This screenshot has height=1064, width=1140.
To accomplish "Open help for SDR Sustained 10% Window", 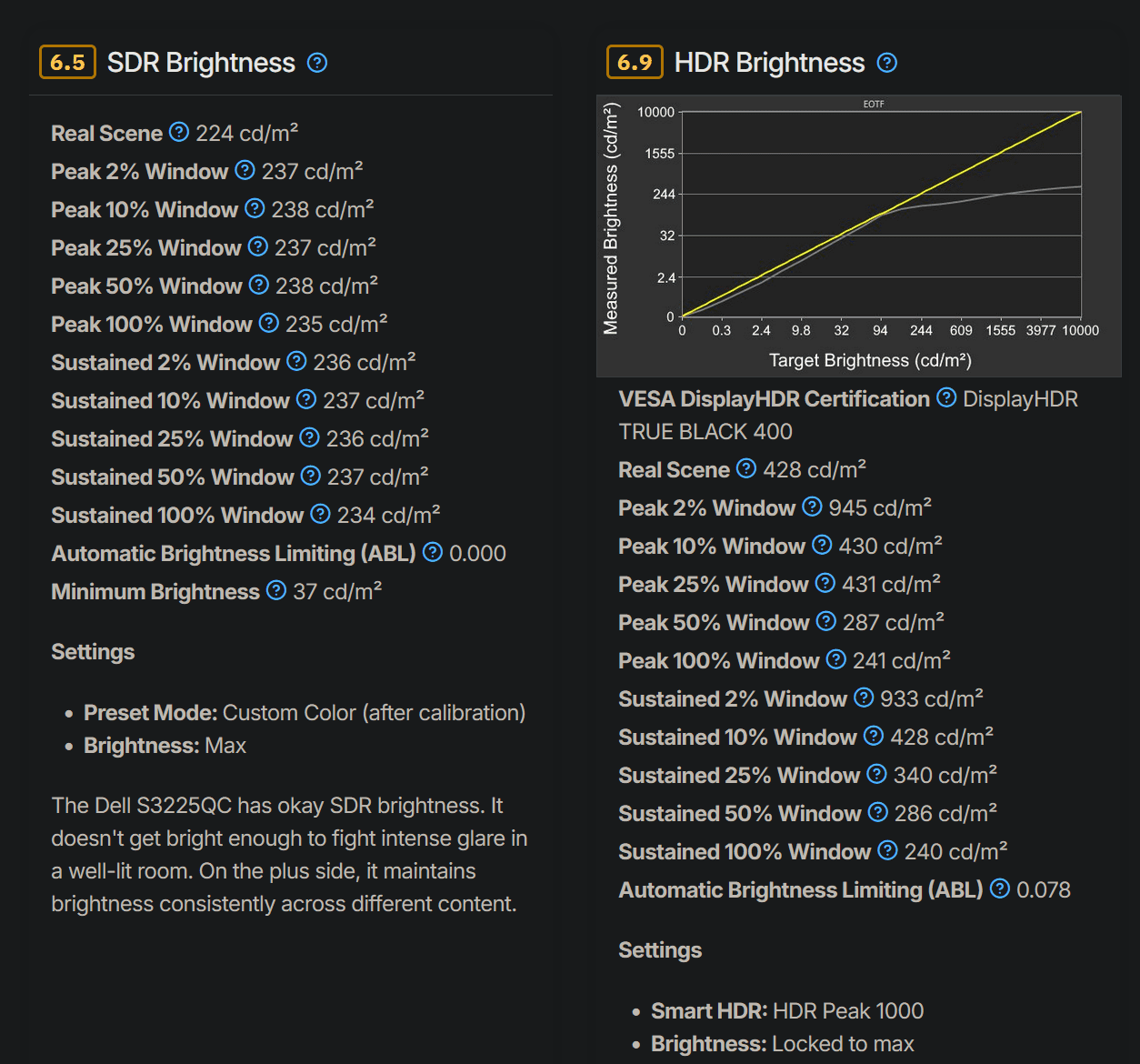I will [306, 400].
